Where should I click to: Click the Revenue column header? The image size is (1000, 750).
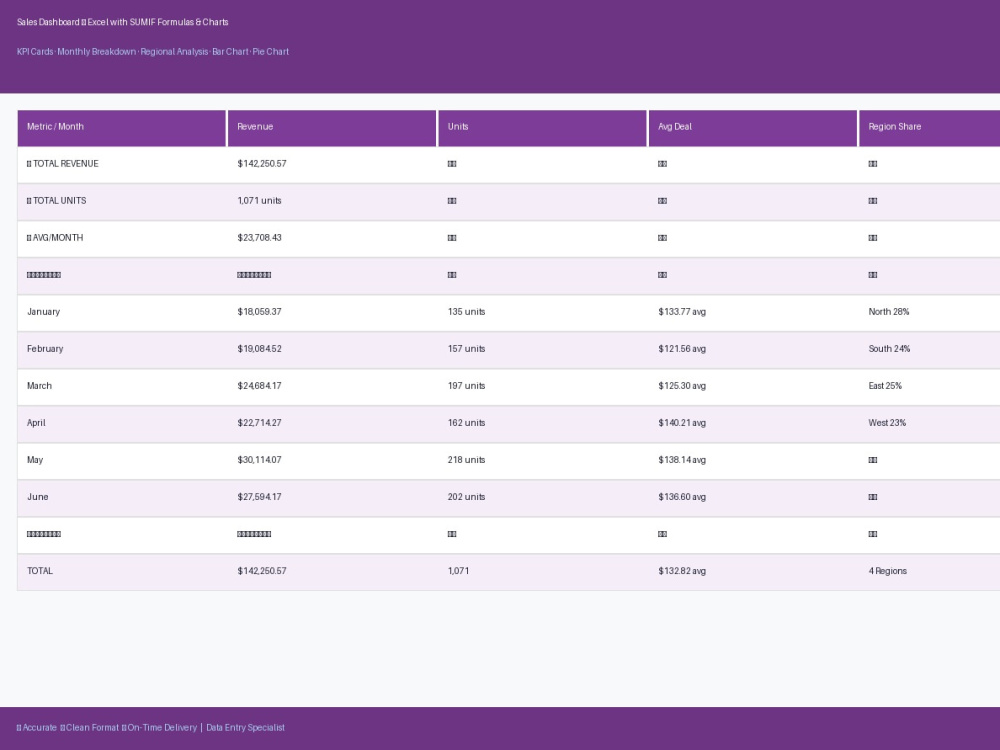coord(332,128)
